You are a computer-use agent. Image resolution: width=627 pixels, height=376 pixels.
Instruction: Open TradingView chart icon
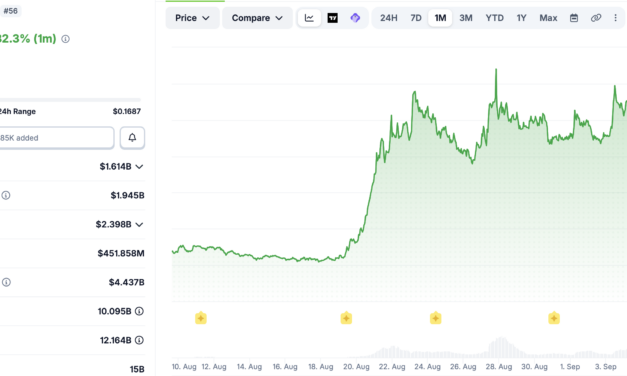pos(332,18)
